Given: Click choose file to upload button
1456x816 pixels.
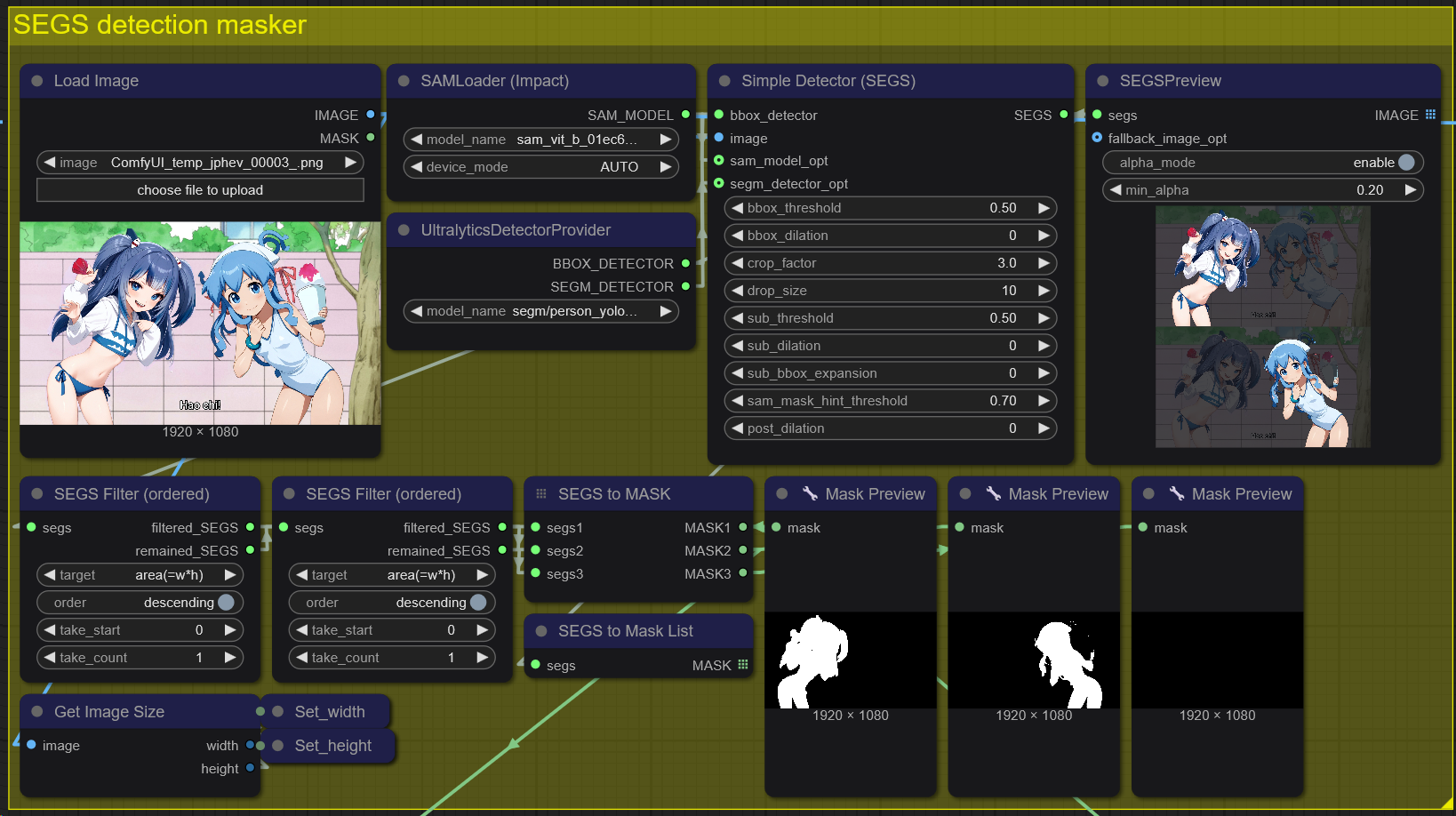Looking at the screenshot, I should pos(200,190).
